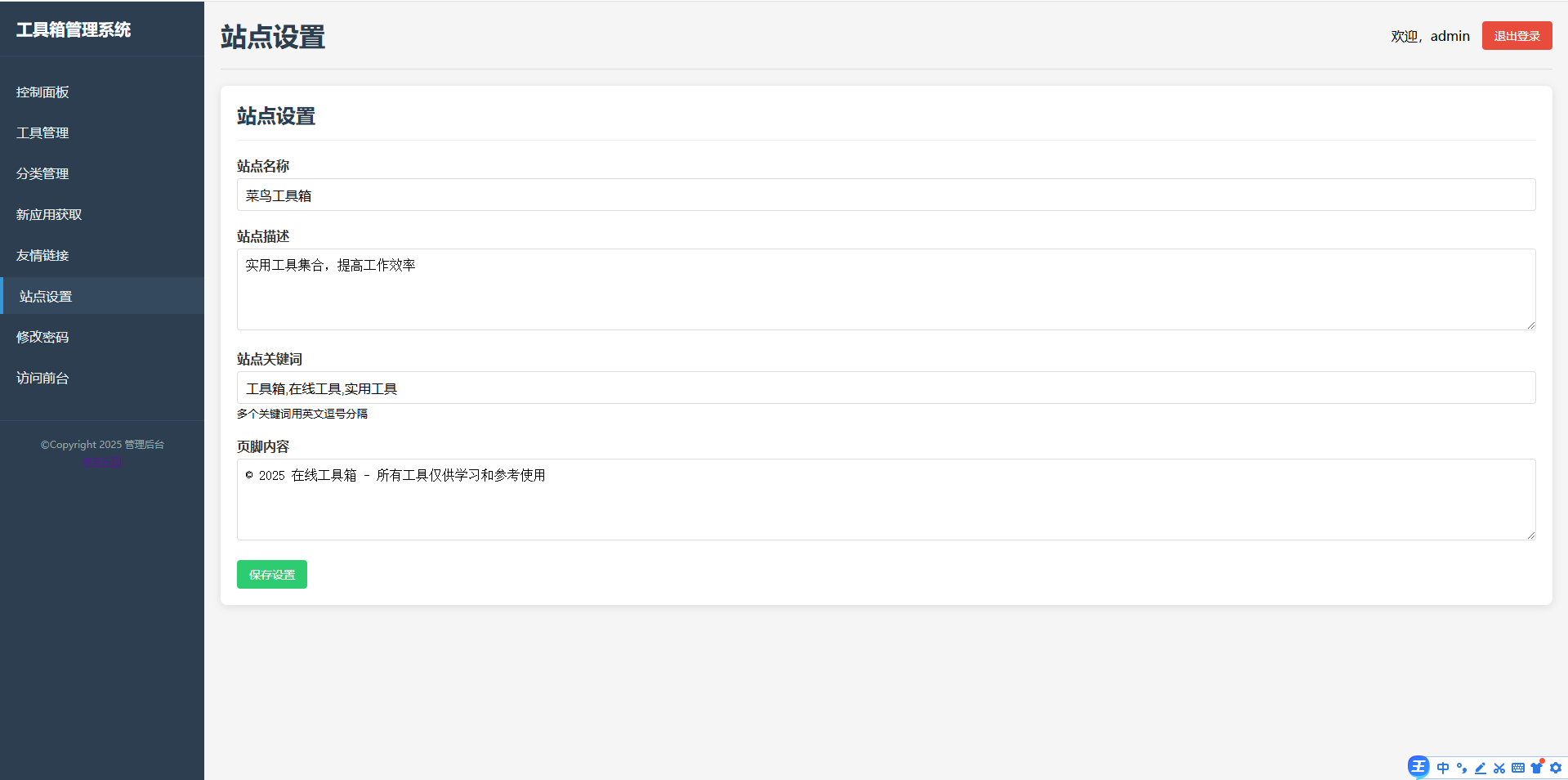Click the 站点名称 input field
This screenshot has height=780, width=1568.
(886, 195)
